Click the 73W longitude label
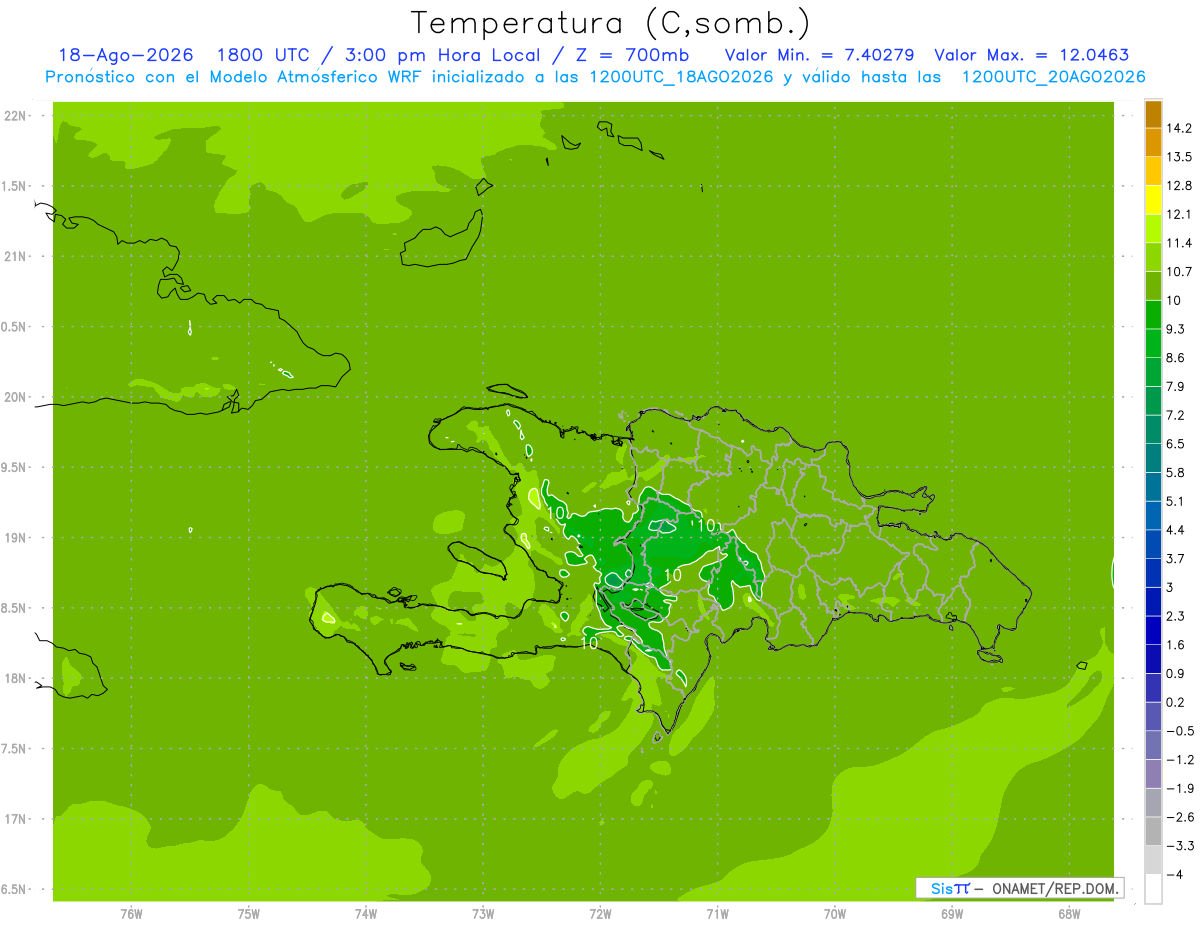 pyautogui.click(x=483, y=914)
